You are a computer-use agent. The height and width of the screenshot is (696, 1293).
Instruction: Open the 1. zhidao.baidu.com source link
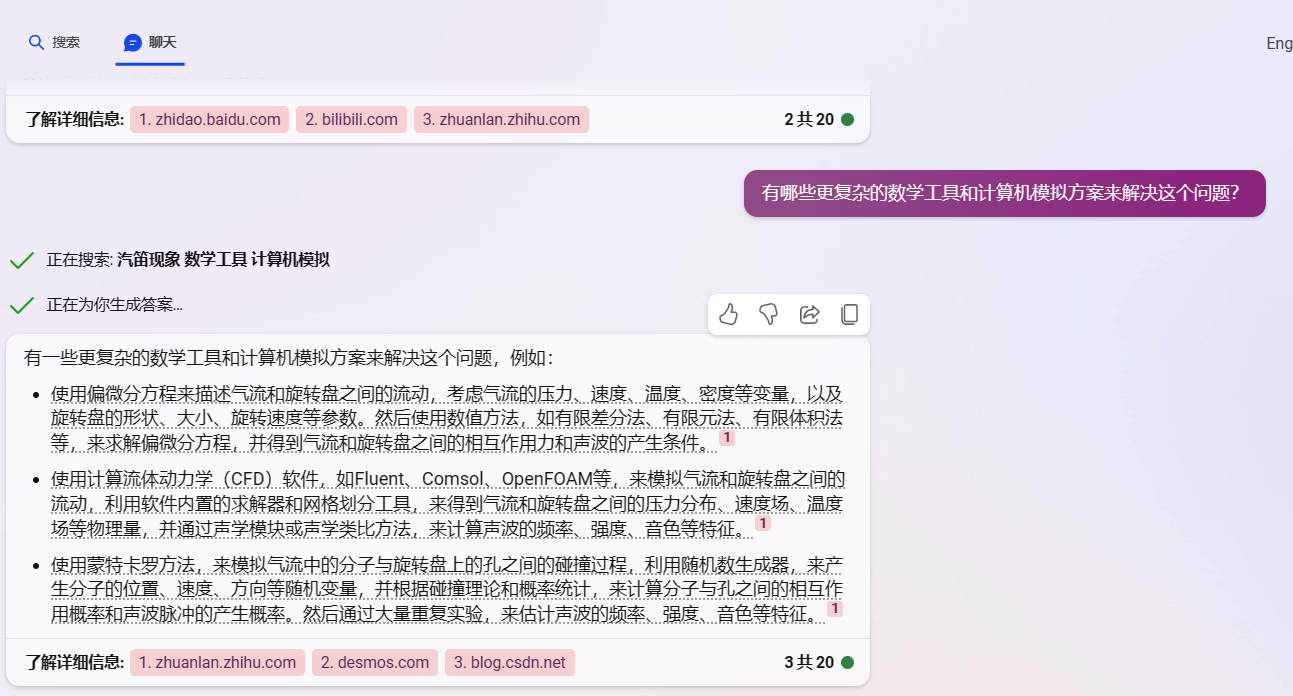(x=210, y=119)
